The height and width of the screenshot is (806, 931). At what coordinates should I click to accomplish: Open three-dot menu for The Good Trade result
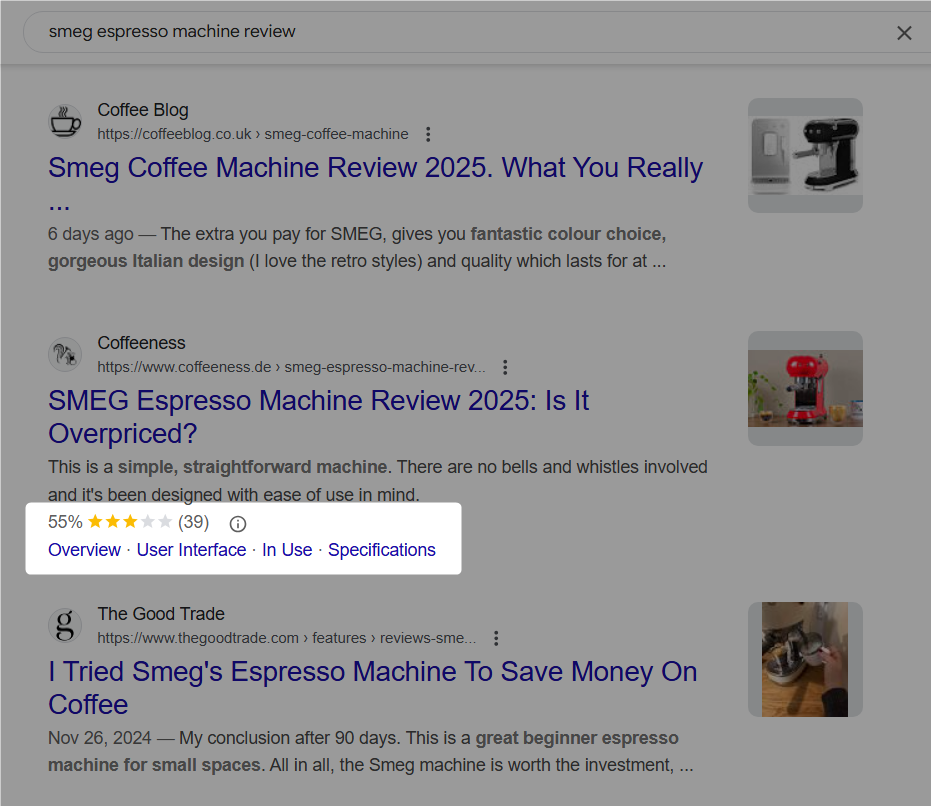496,638
